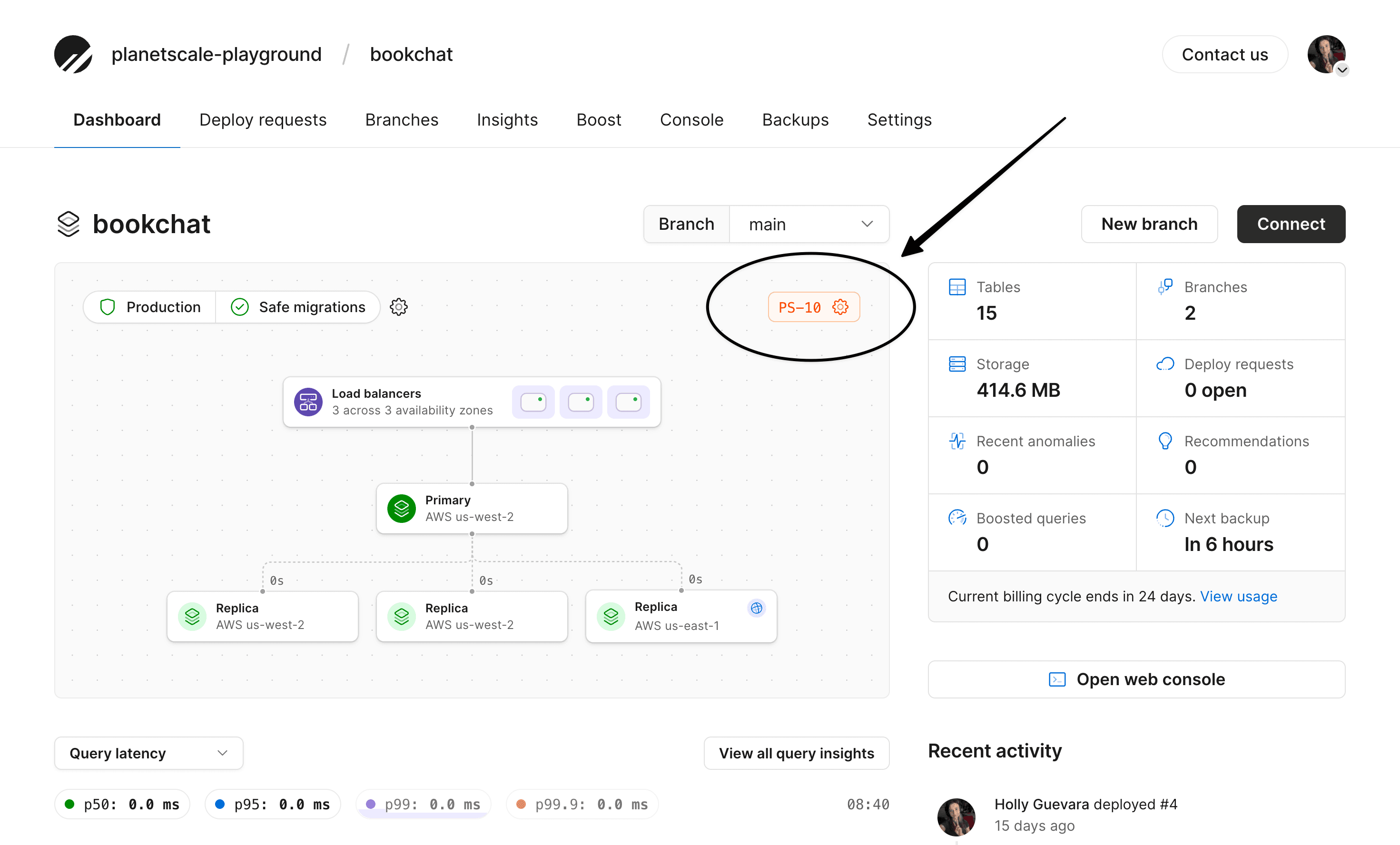Click the Primary node green icon
The image size is (1400, 845).
(401, 508)
